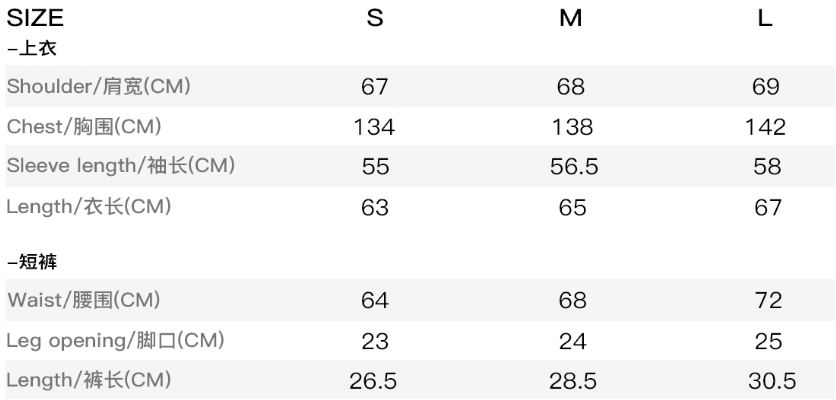Select the S size column header
Screen dimensions: 836x400
(x=375, y=19)
